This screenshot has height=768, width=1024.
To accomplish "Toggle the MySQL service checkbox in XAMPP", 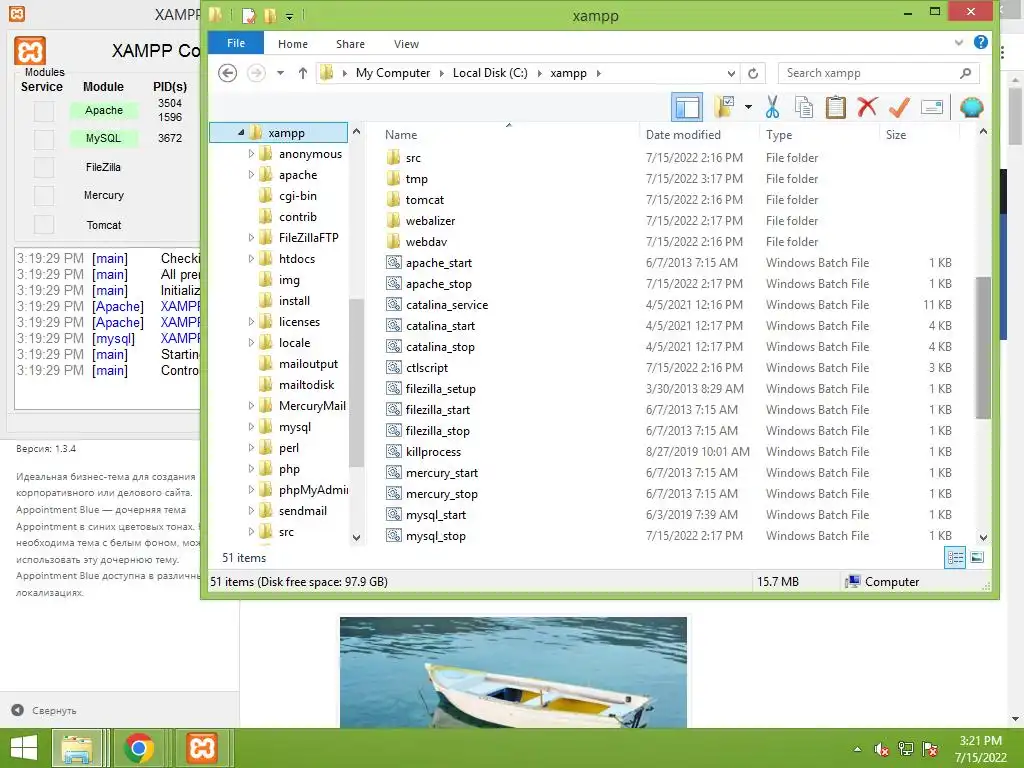I will [x=44, y=139].
